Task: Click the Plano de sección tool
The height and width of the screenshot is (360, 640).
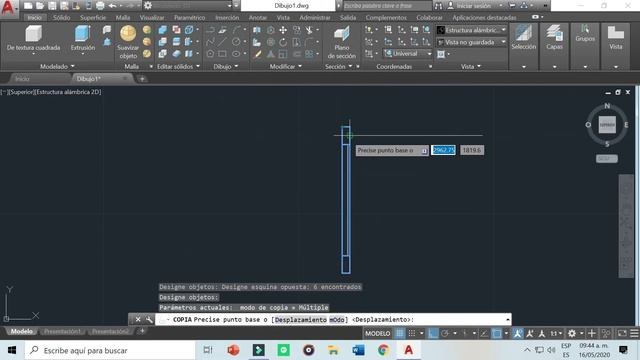Action: [342, 42]
